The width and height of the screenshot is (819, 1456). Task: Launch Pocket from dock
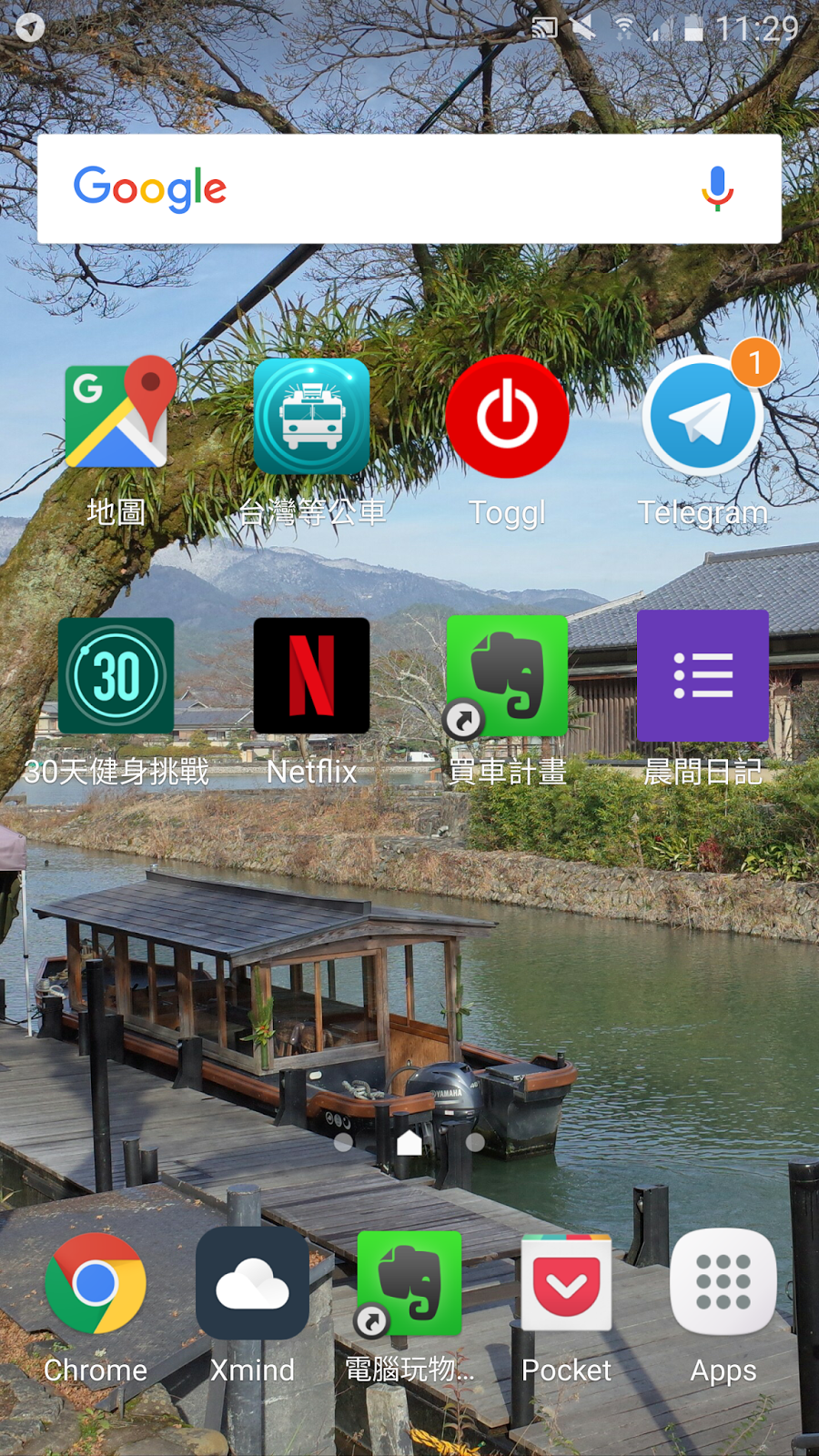566,1283
